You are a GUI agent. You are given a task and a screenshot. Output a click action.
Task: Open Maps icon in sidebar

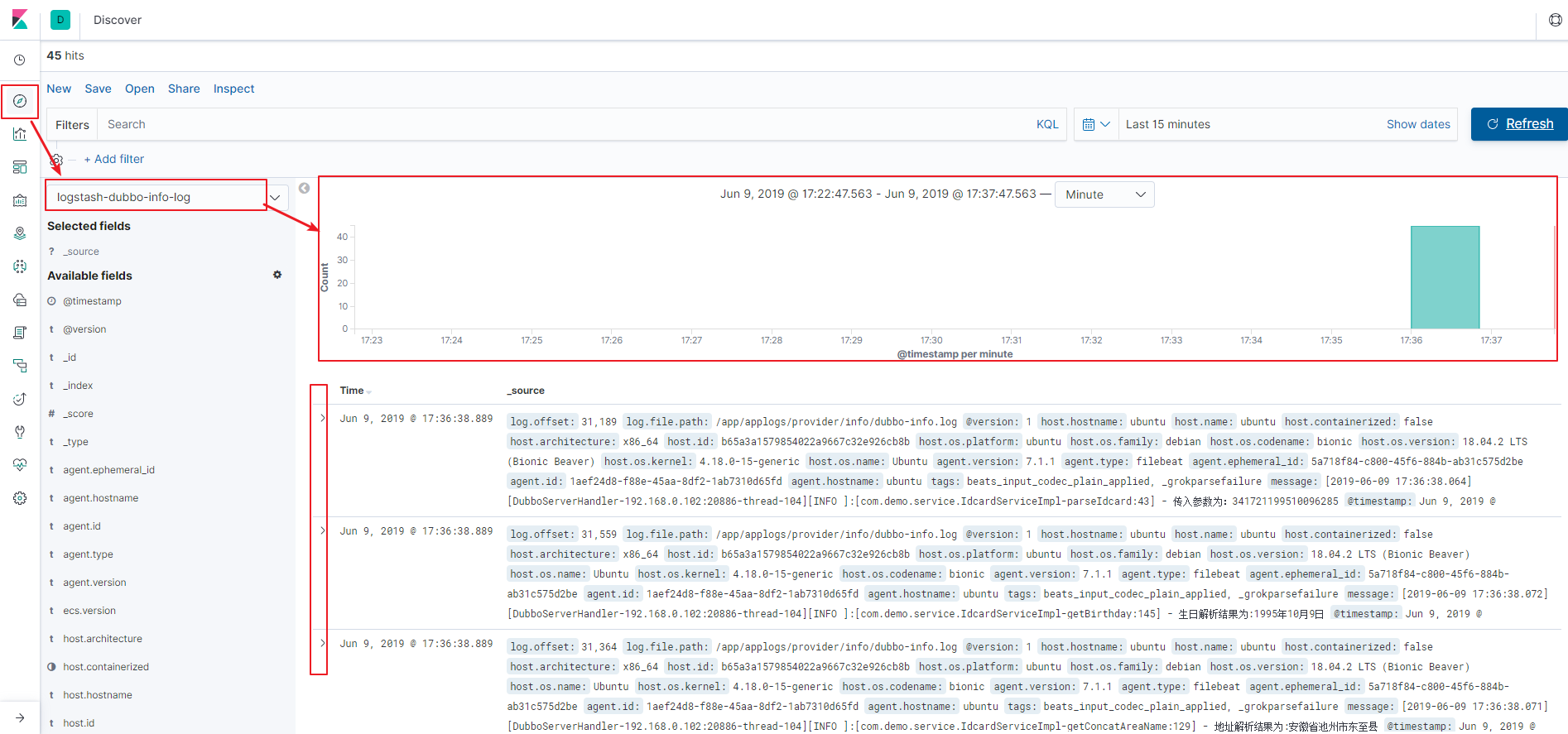pyautogui.click(x=20, y=233)
